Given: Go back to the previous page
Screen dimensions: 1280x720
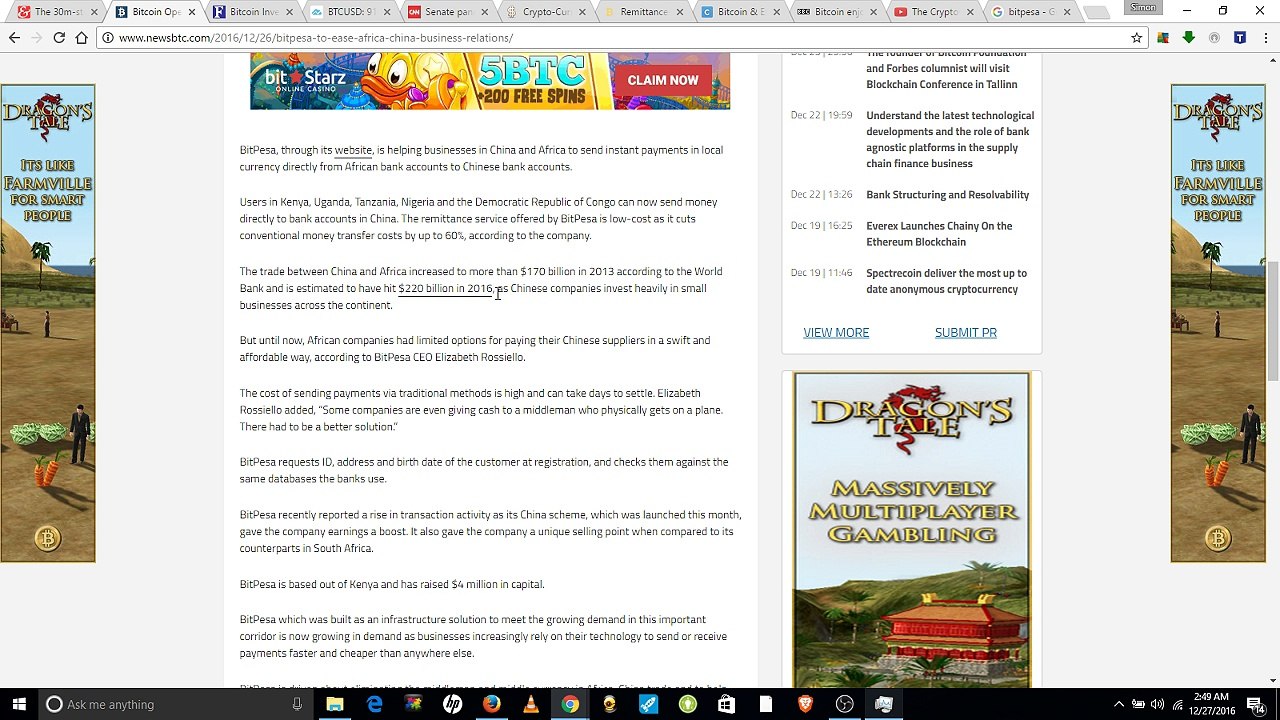Looking at the screenshot, I should [14, 37].
